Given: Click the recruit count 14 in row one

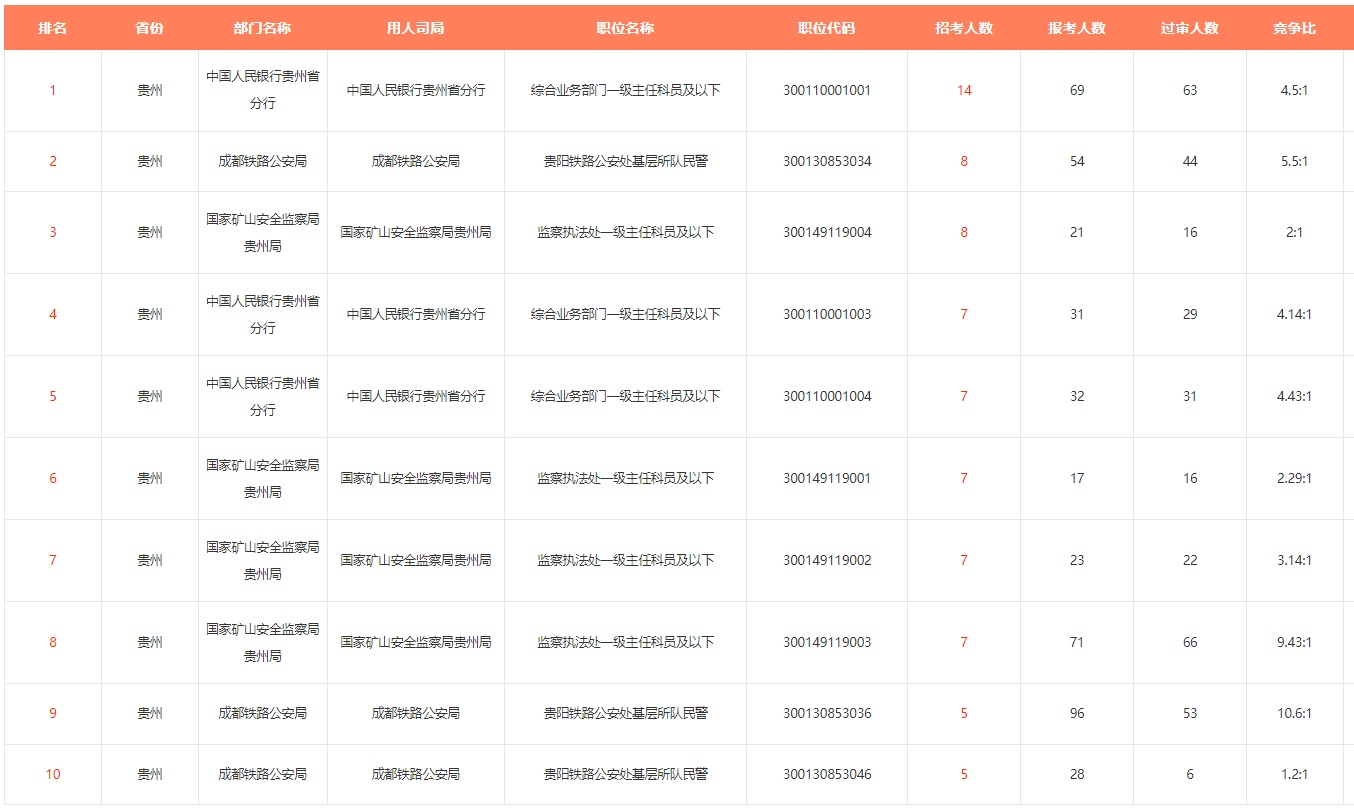Looking at the screenshot, I should pyautogui.click(x=963, y=90).
